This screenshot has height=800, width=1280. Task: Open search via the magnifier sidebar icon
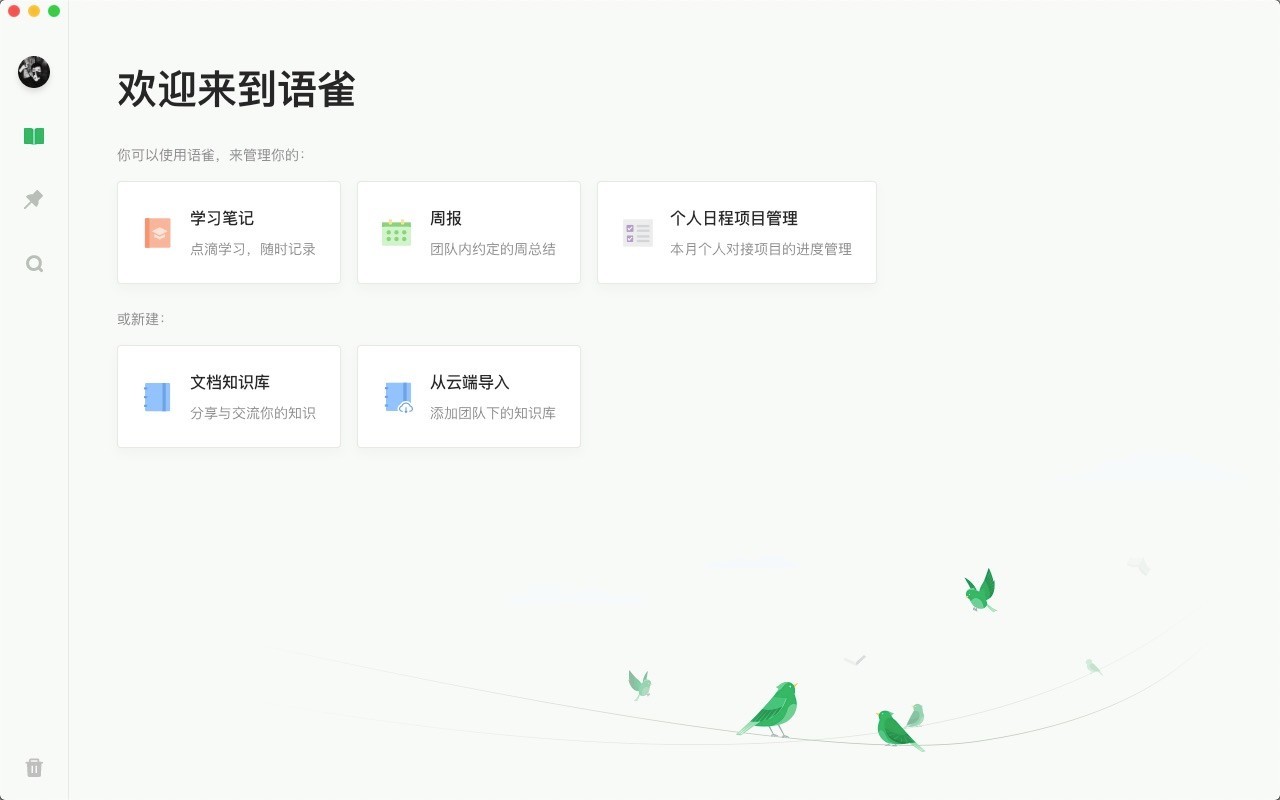pos(34,263)
